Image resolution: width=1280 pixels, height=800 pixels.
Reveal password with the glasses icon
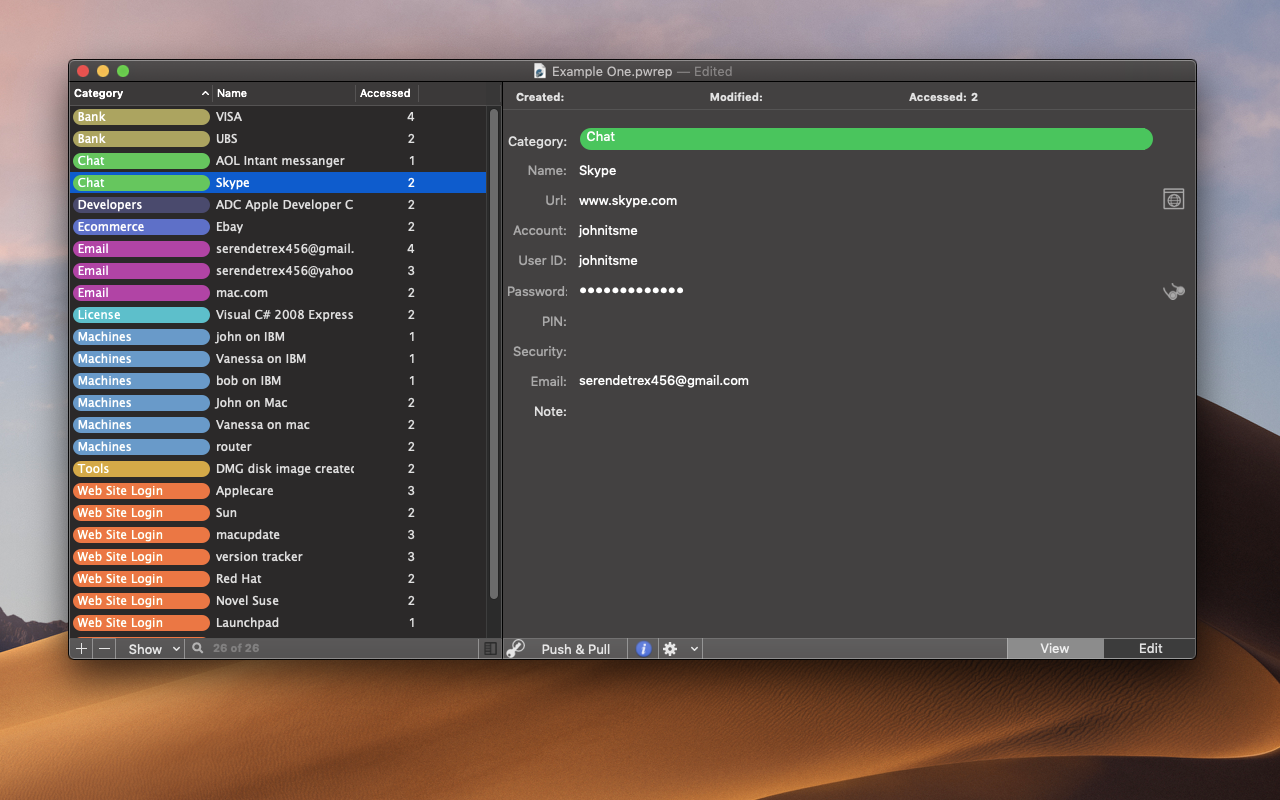[x=1173, y=291]
